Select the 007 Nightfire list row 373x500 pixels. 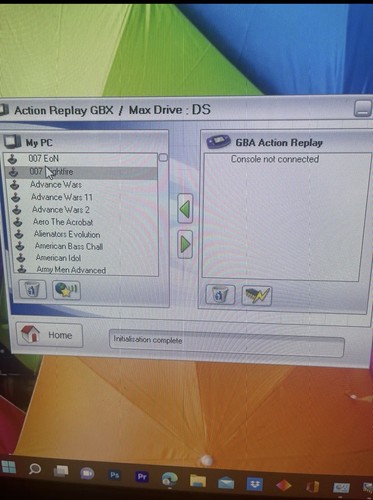point(81,172)
